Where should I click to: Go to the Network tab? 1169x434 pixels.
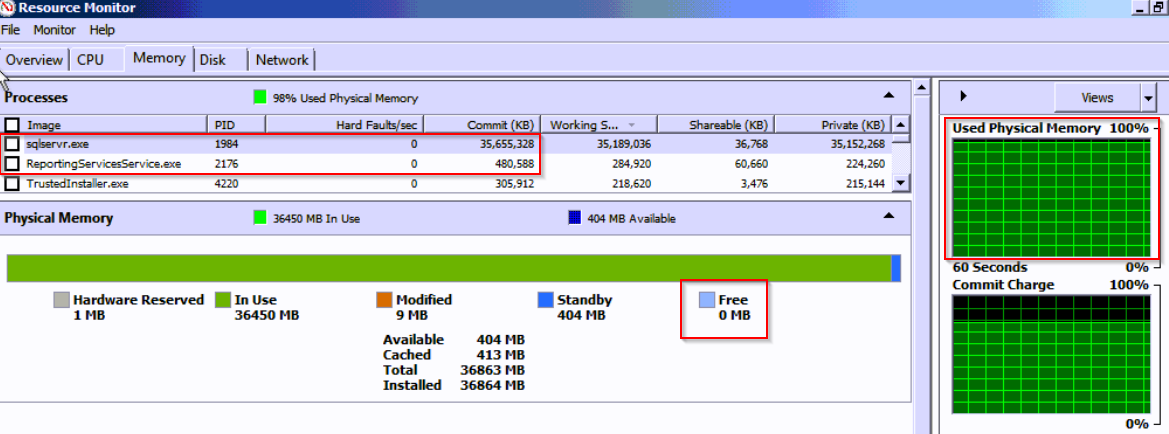tap(282, 60)
